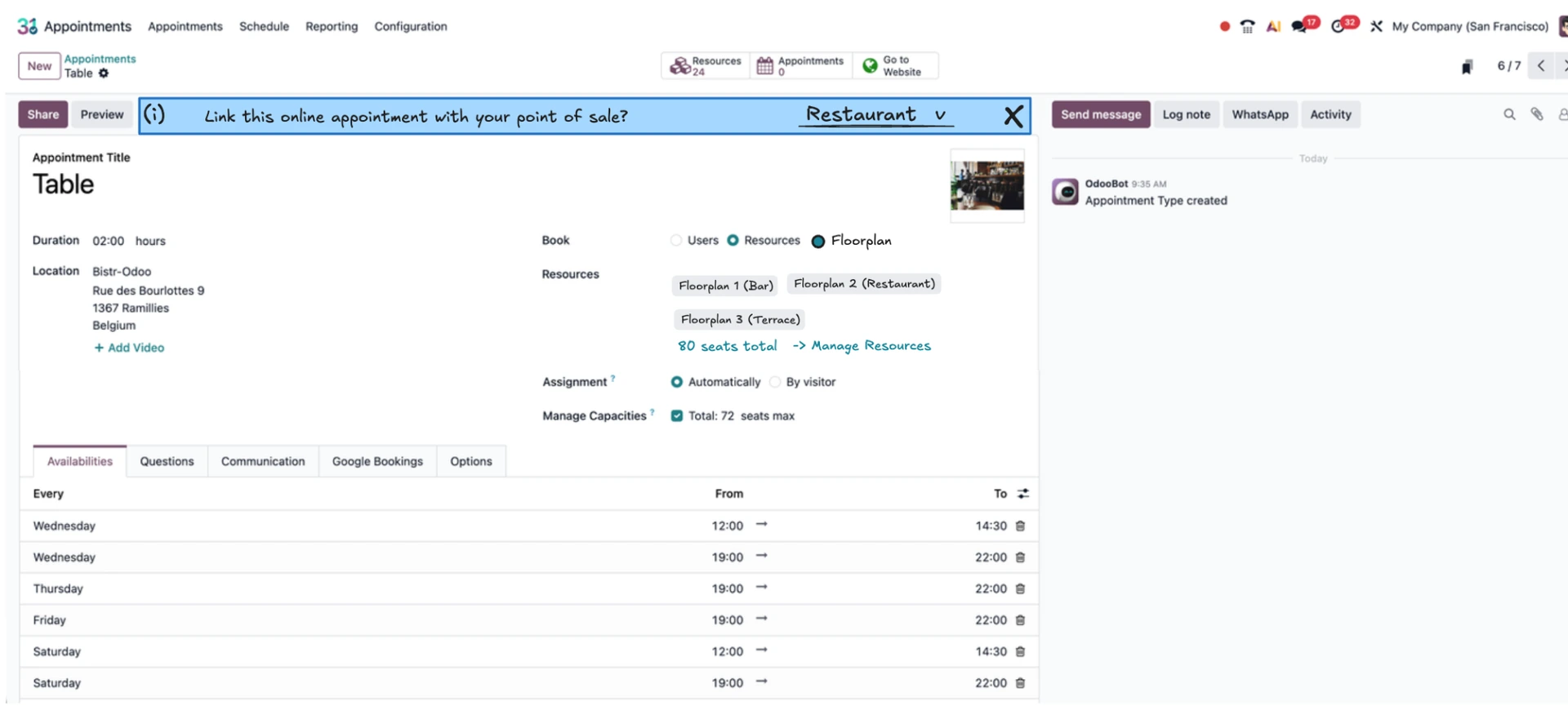Open the Appointments app home icon
1568x706 pixels.
(28, 26)
